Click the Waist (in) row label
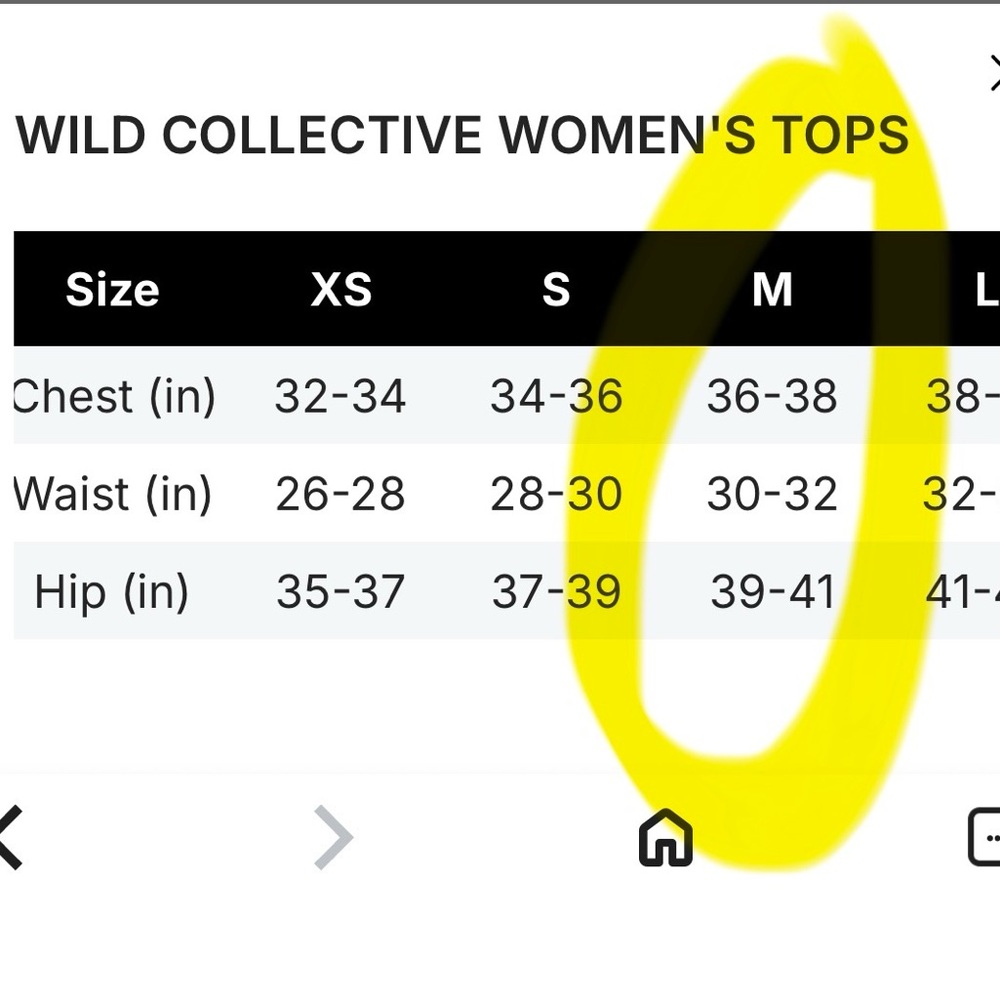Viewport: 1000px width, 1000px height. [112, 494]
